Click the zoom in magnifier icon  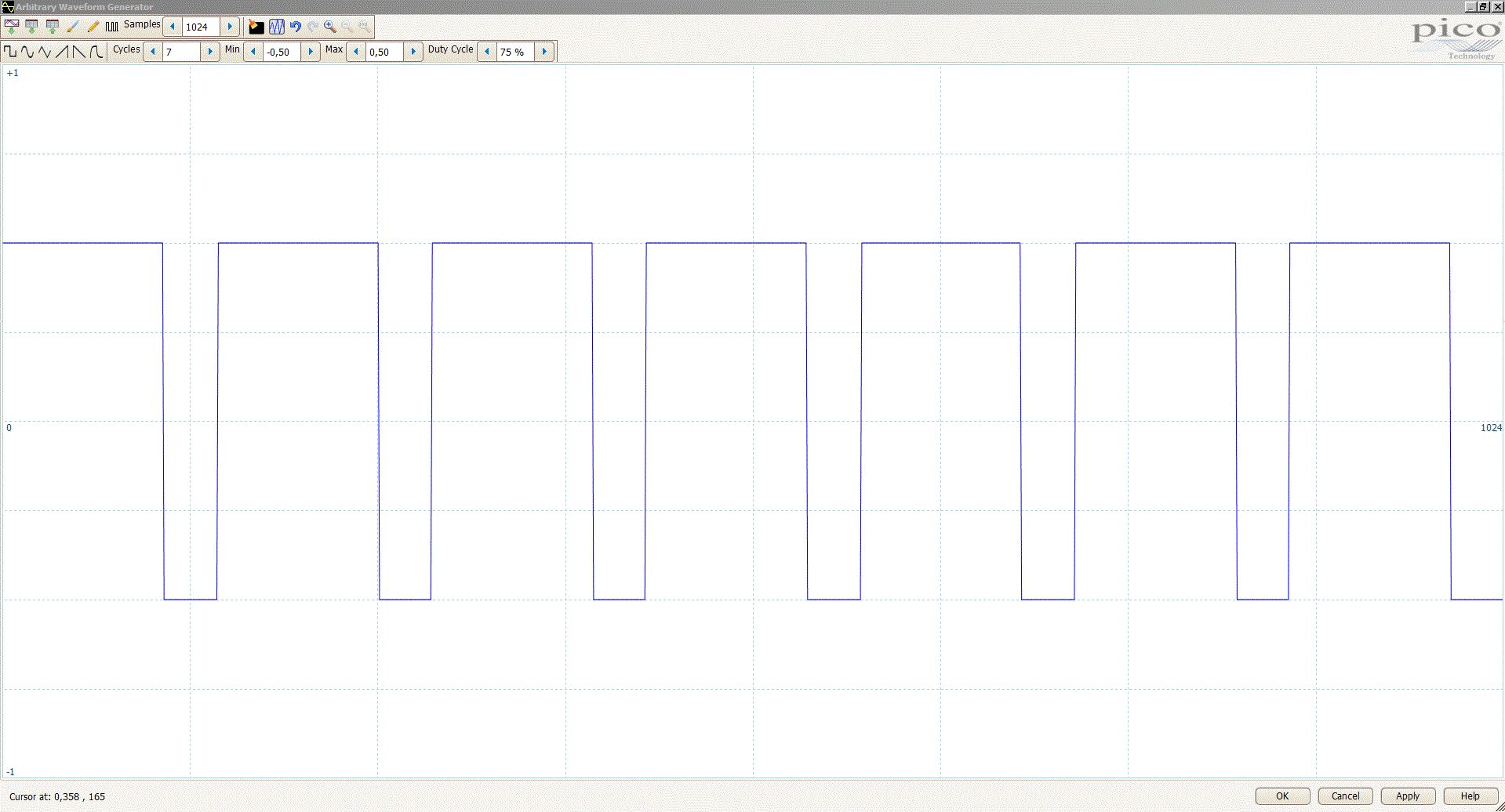click(x=330, y=27)
